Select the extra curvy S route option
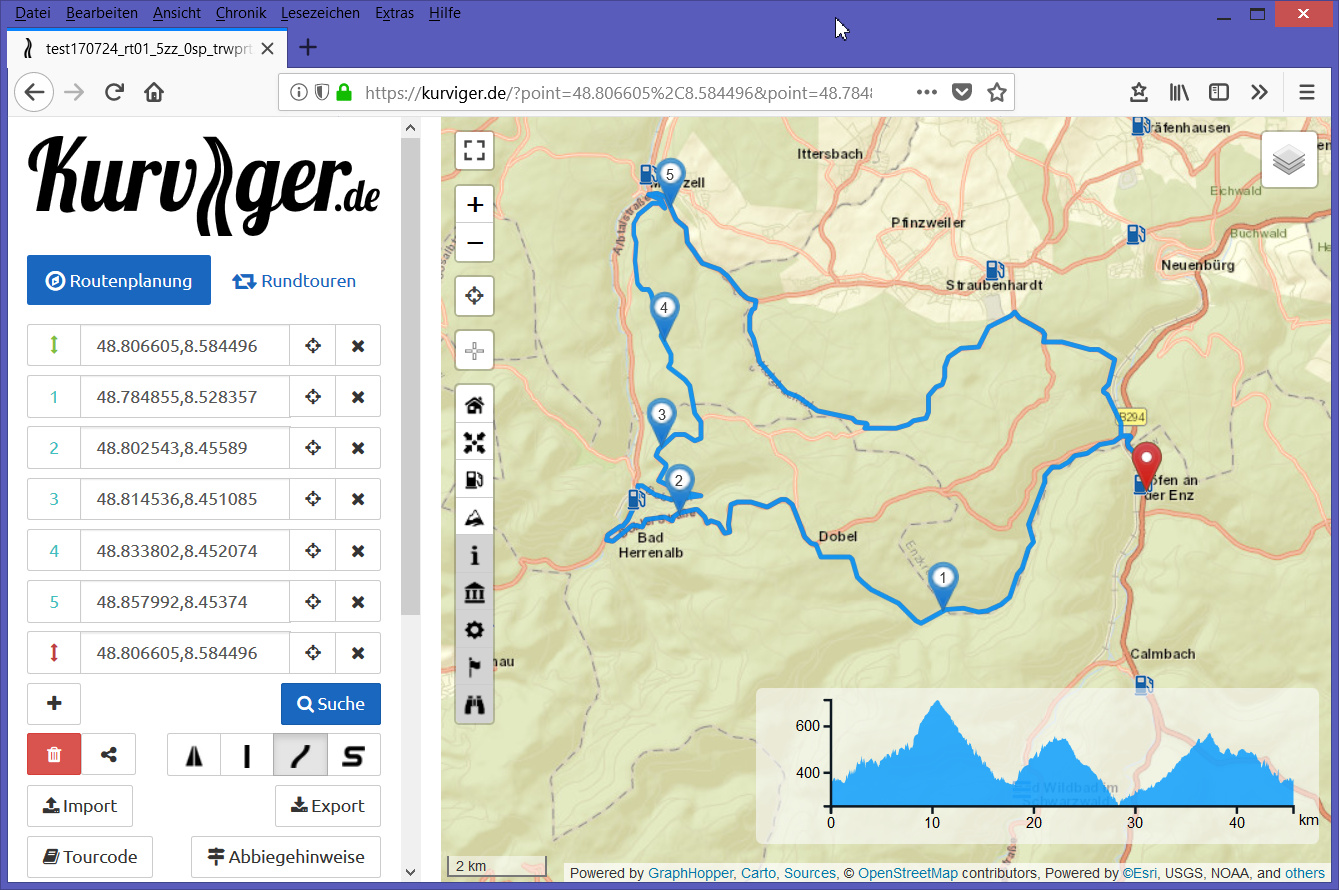Viewport: 1339px width, 890px height. pyautogui.click(x=354, y=755)
